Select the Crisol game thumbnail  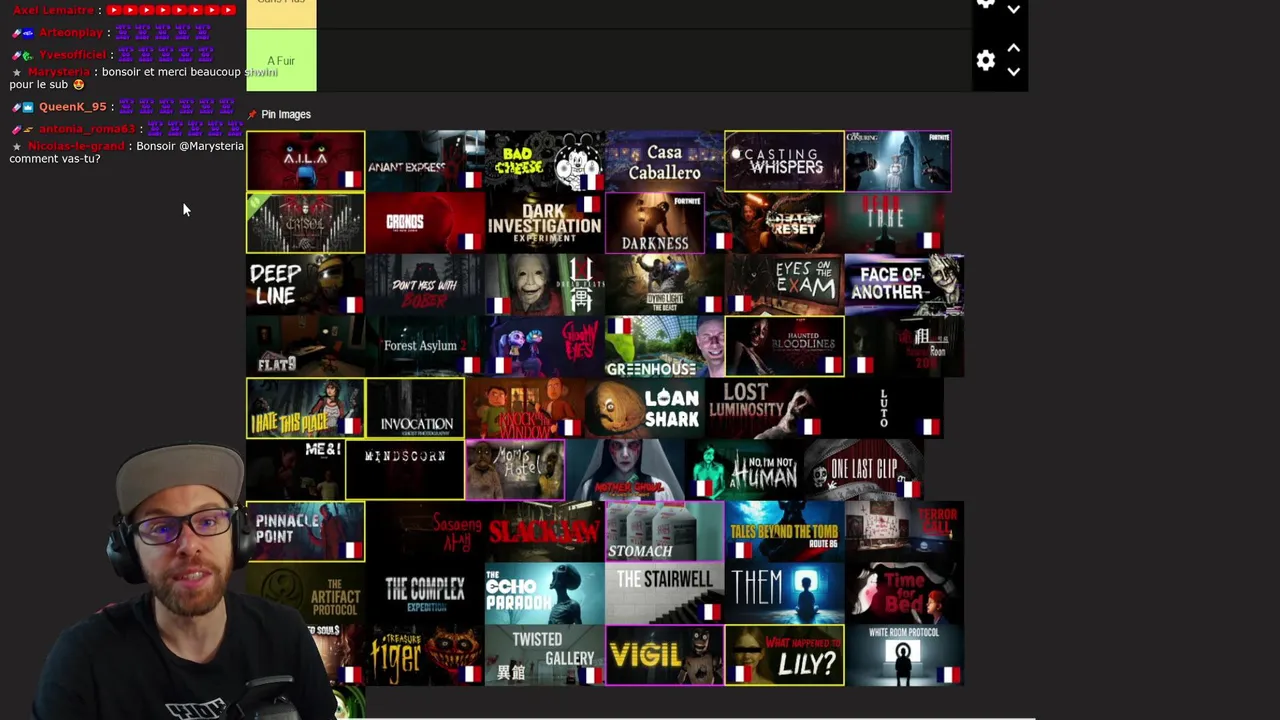click(x=305, y=222)
